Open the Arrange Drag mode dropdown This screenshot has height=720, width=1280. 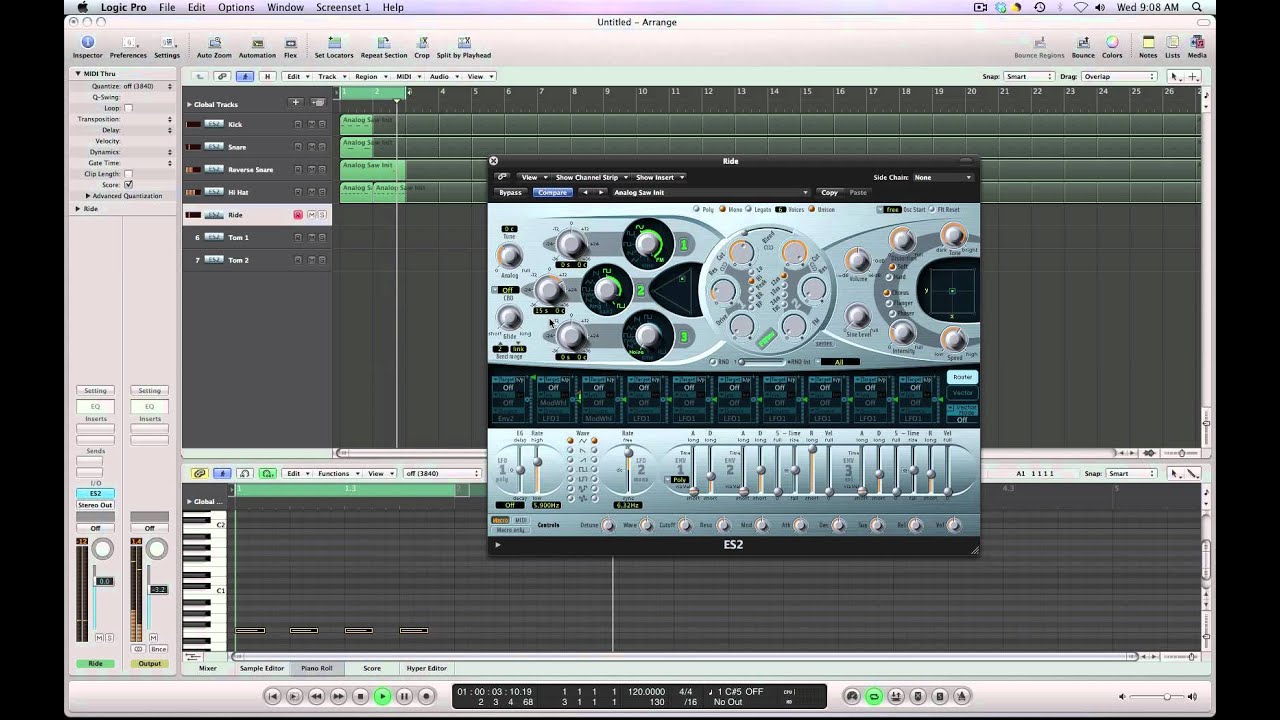click(x=1118, y=76)
